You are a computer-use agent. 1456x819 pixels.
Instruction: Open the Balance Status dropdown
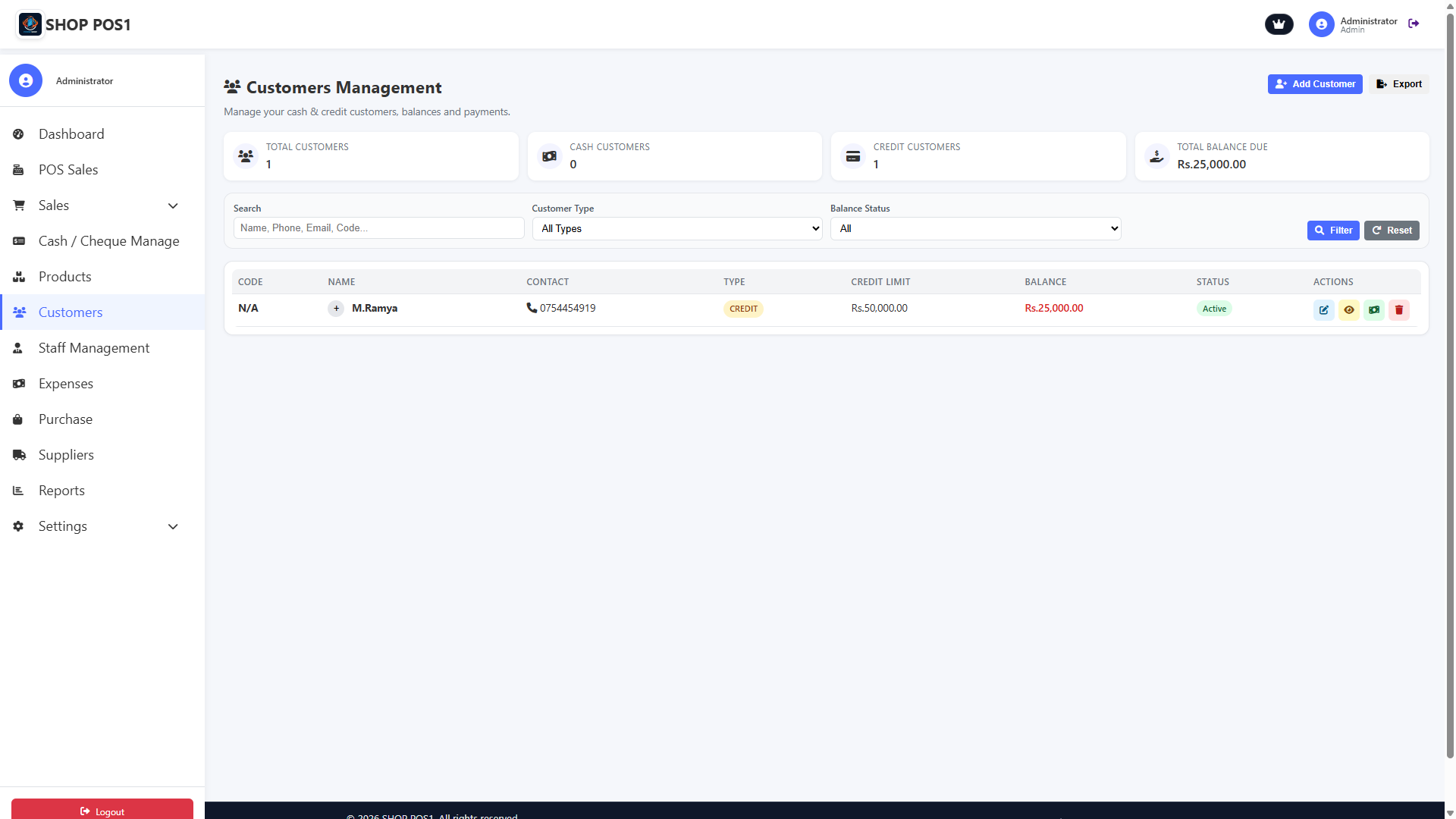(x=975, y=228)
